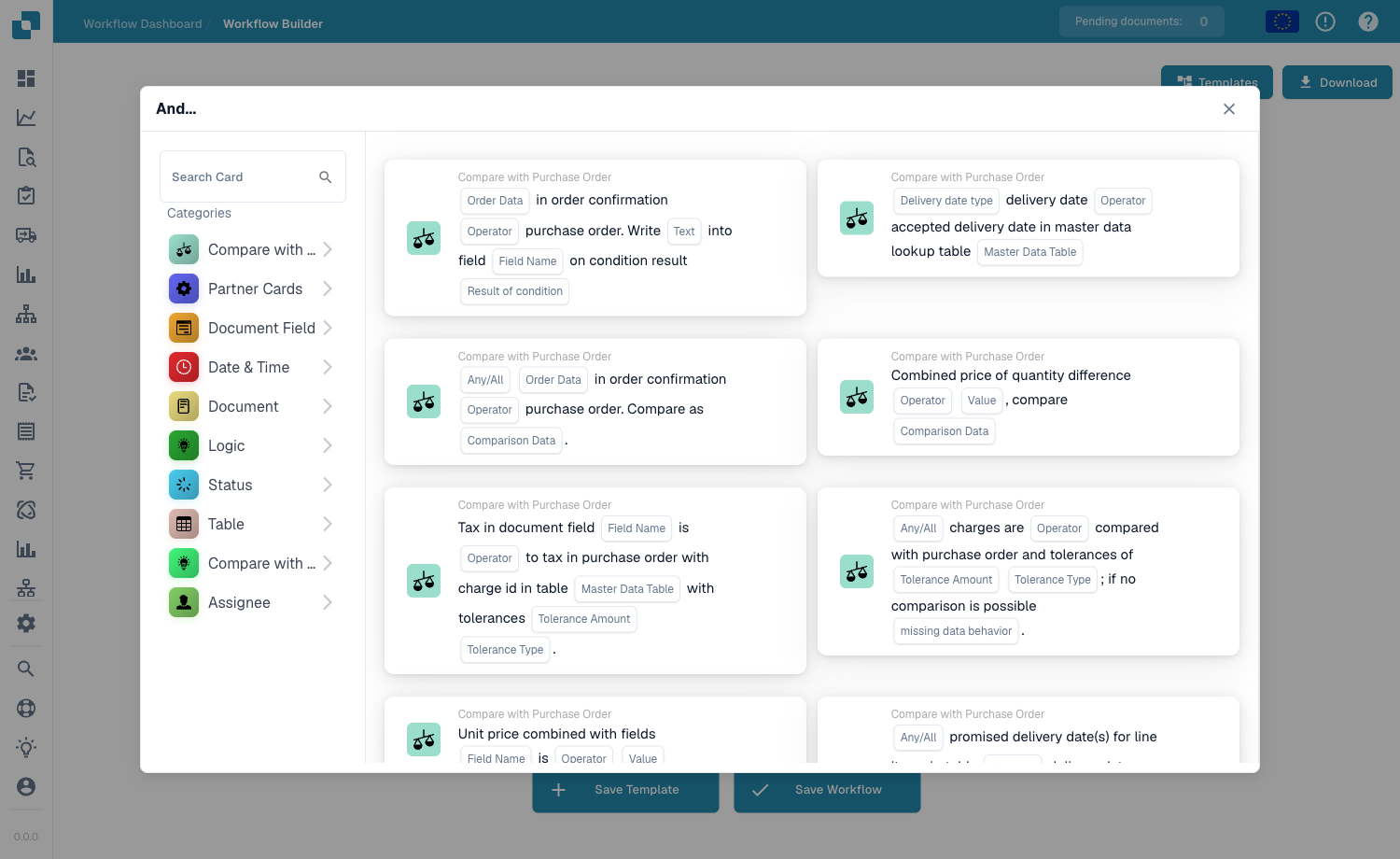Click the orange Document Field category icon

[x=184, y=328]
